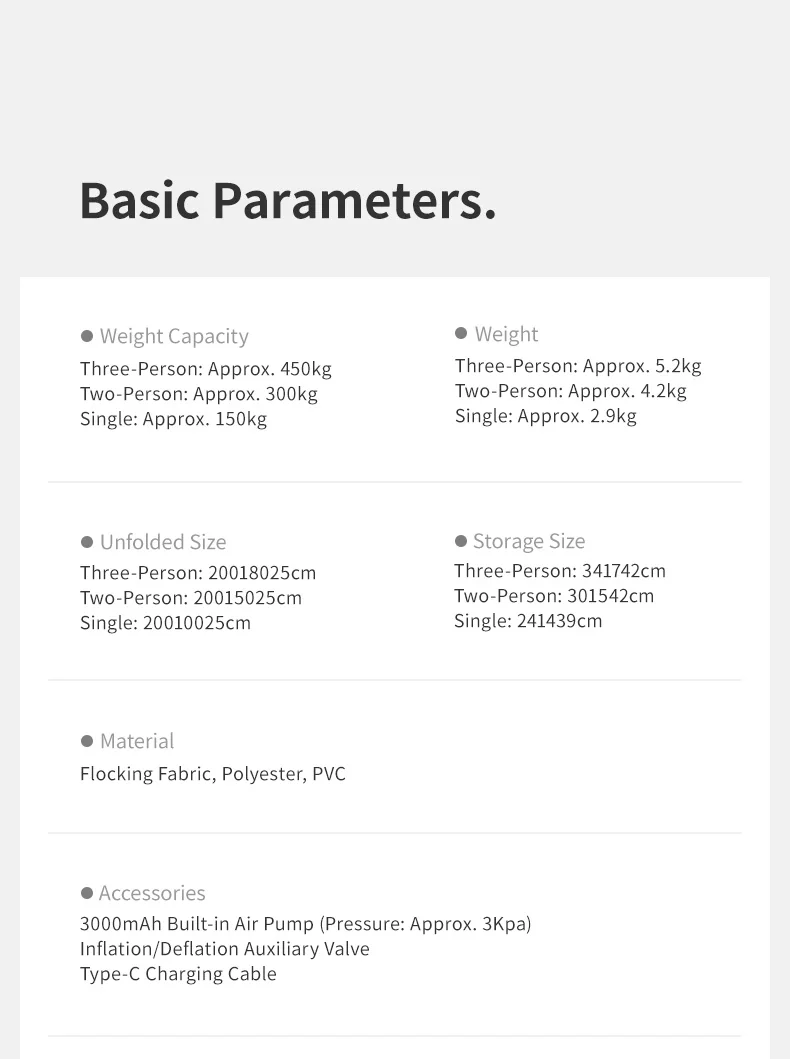The height and width of the screenshot is (1059, 790).
Task: Click the Inflation/Deflation Auxiliary Valve line
Action: click(224, 949)
